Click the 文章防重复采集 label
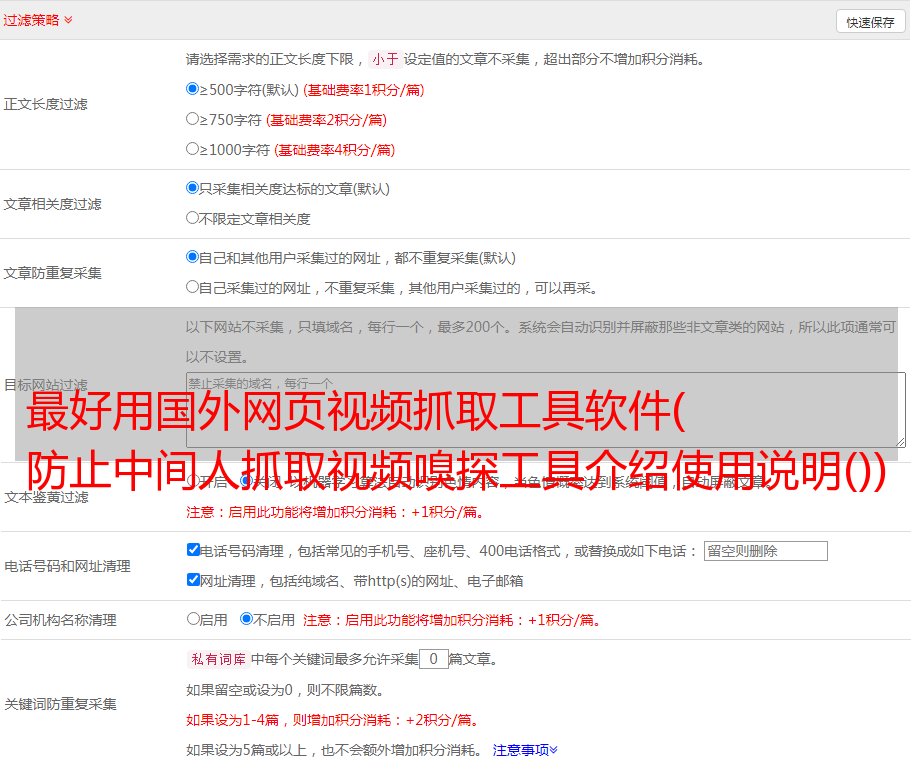The image size is (912, 768). (x=52, y=273)
